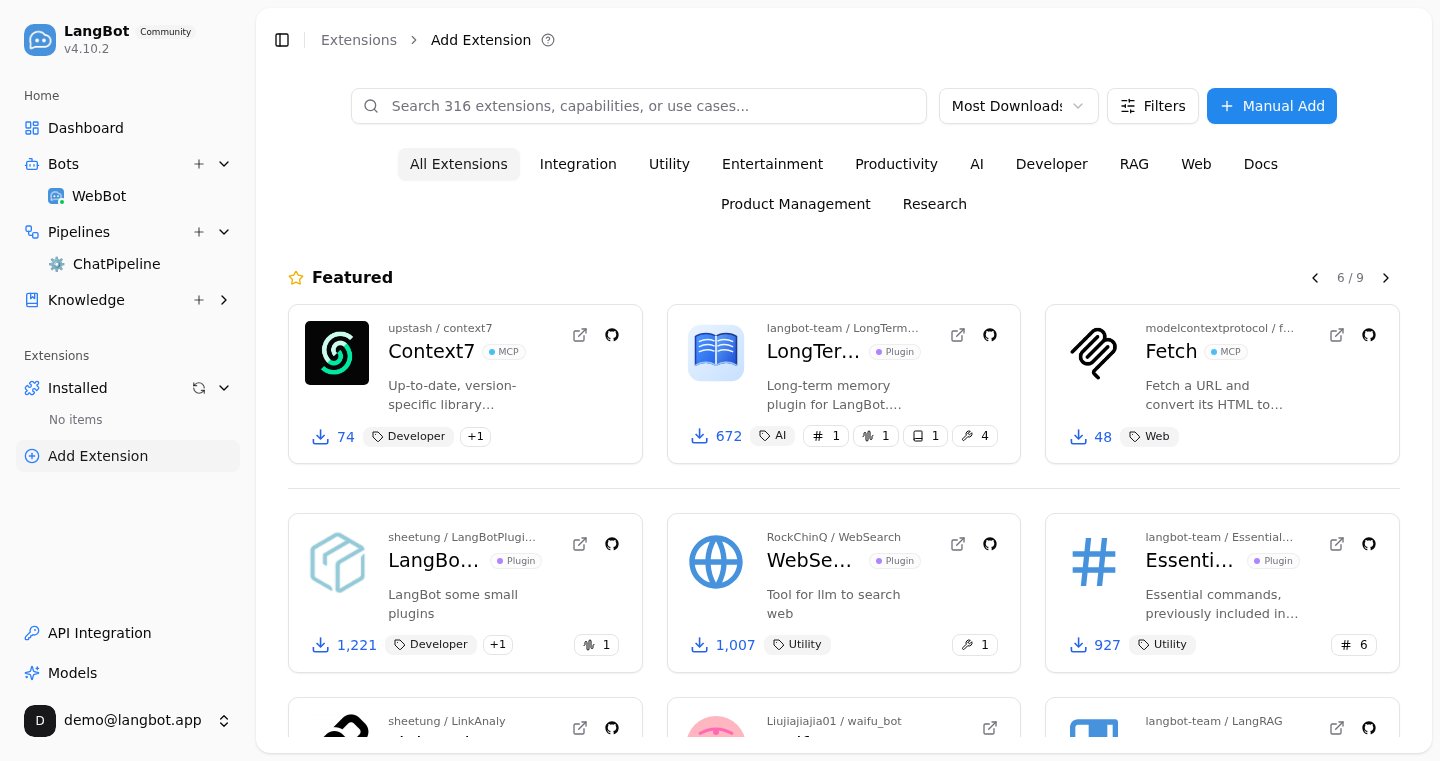The width and height of the screenshot is (1440, 761).
Task: Select the Productivity category tab
Action: [896, 164]
